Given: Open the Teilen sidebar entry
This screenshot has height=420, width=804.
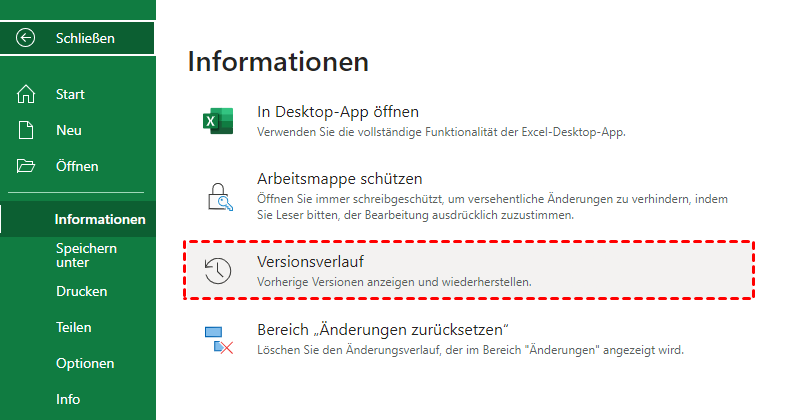Looking at the screenshot, I should click(74, 327).
